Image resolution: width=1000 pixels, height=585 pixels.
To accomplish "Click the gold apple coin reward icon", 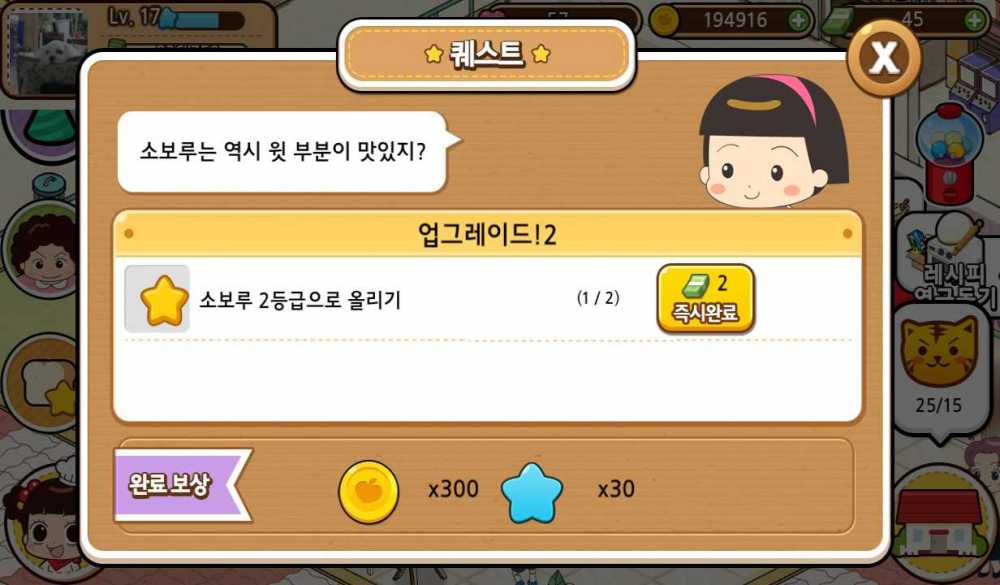I will pos(369,492).
